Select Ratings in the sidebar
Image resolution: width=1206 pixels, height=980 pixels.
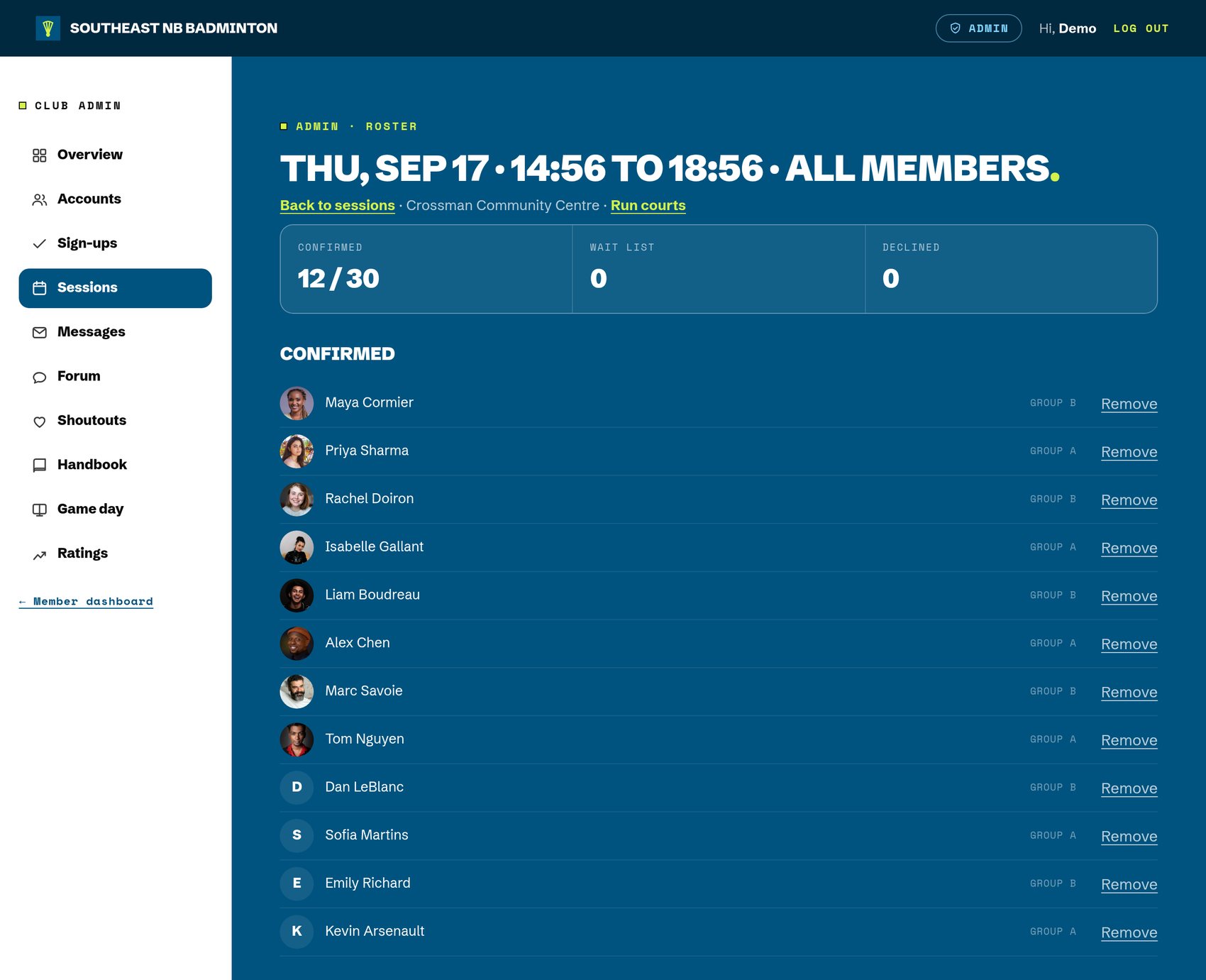click(115, 554)
